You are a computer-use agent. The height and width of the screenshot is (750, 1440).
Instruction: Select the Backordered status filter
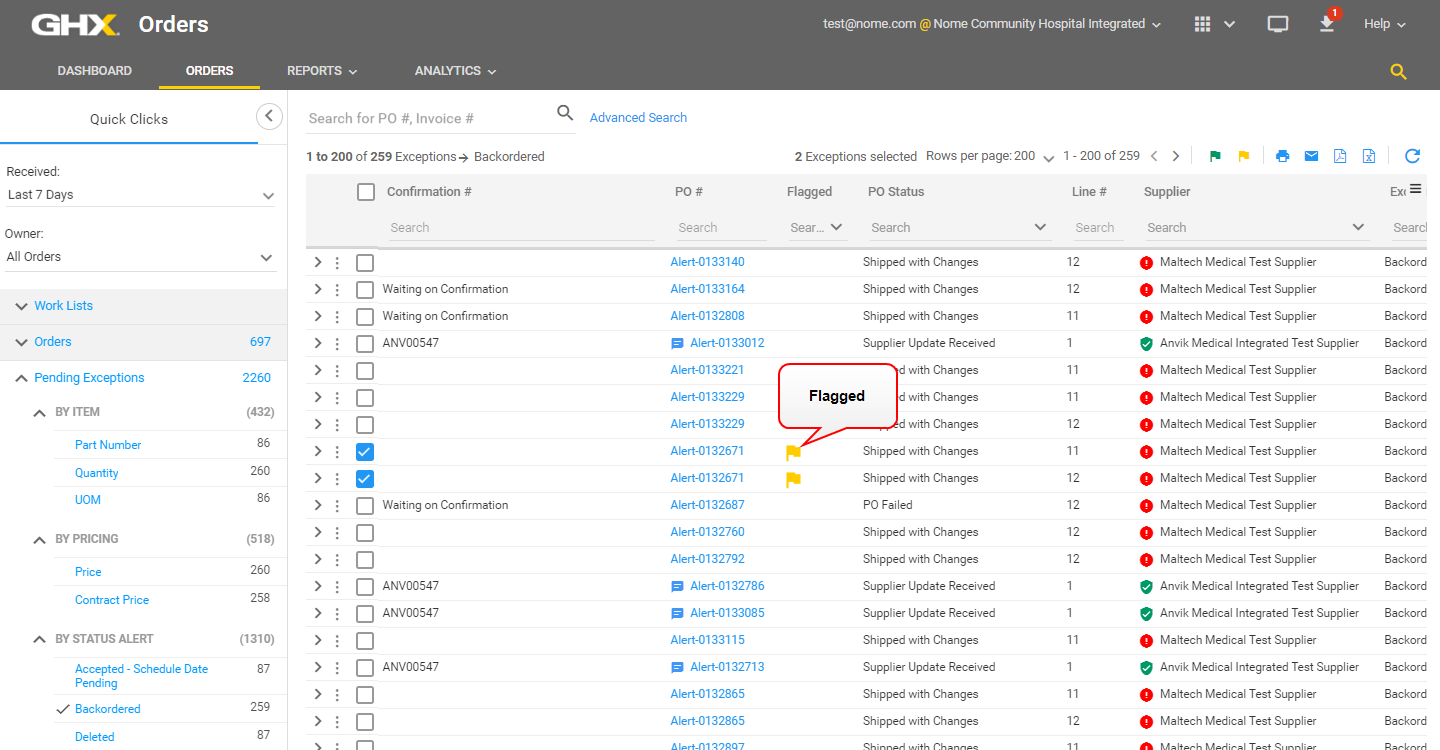(x=108, y=709)
